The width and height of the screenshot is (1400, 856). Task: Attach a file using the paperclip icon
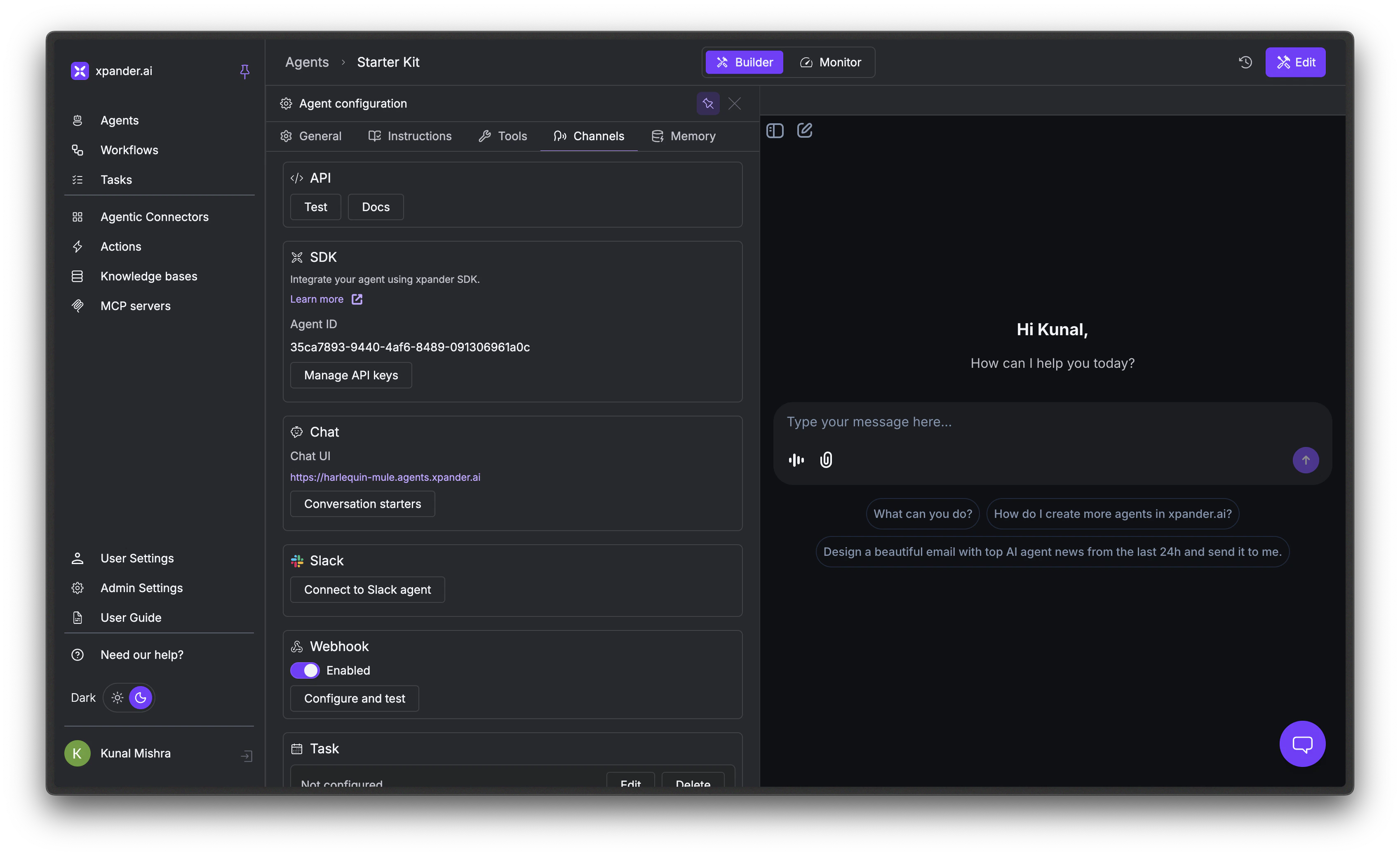pyautogui.click(x=826, y=460)
